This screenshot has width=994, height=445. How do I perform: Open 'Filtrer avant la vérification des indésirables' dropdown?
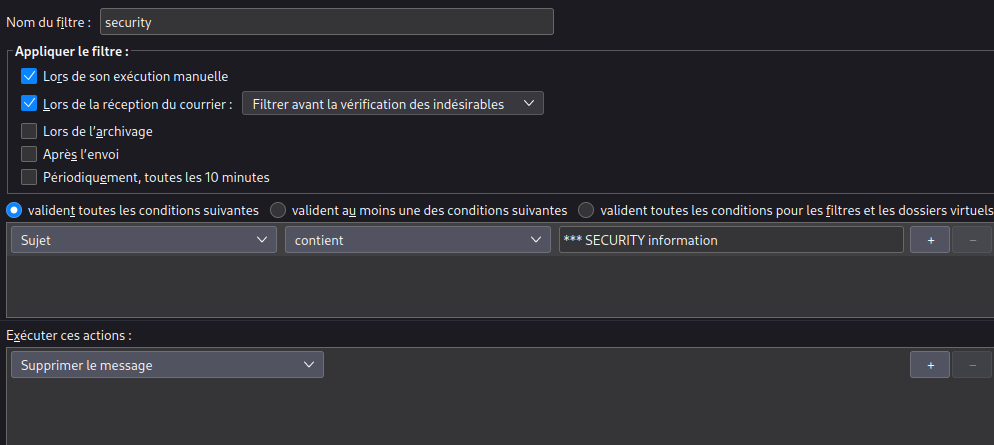(x=393, y=103)
